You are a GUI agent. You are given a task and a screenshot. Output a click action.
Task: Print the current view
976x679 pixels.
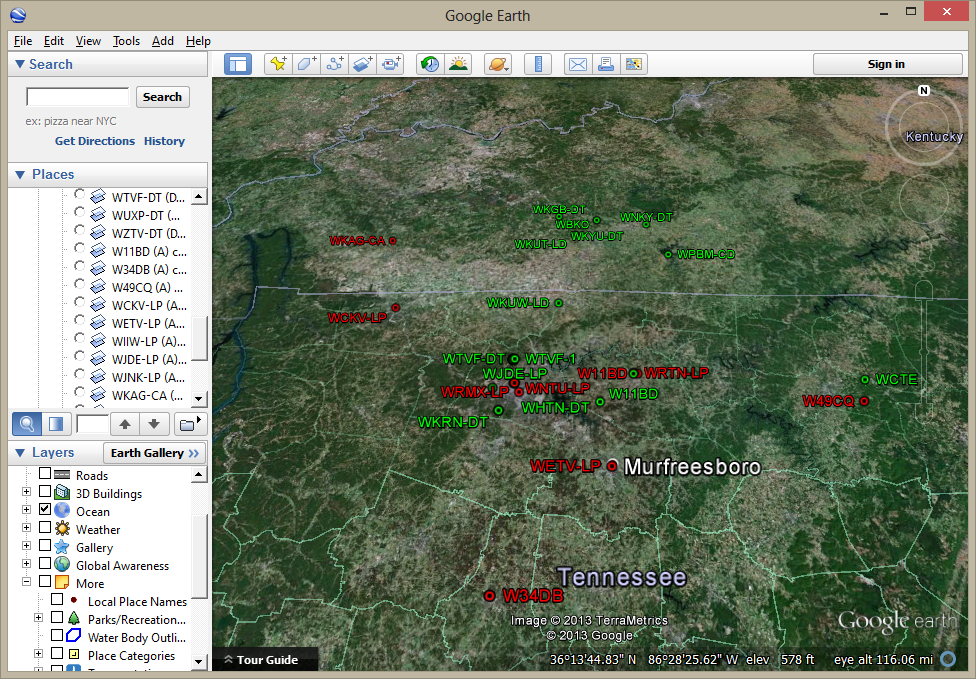[606, 64]
